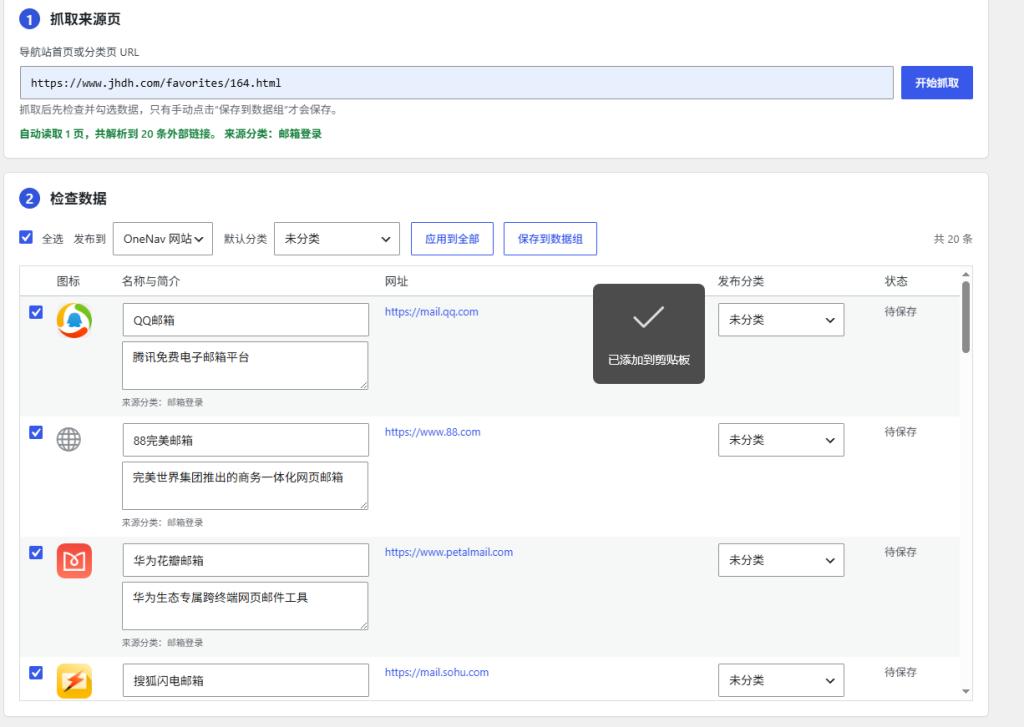Click the 已添加到剪贴板 toast notification

coord(648,334)
